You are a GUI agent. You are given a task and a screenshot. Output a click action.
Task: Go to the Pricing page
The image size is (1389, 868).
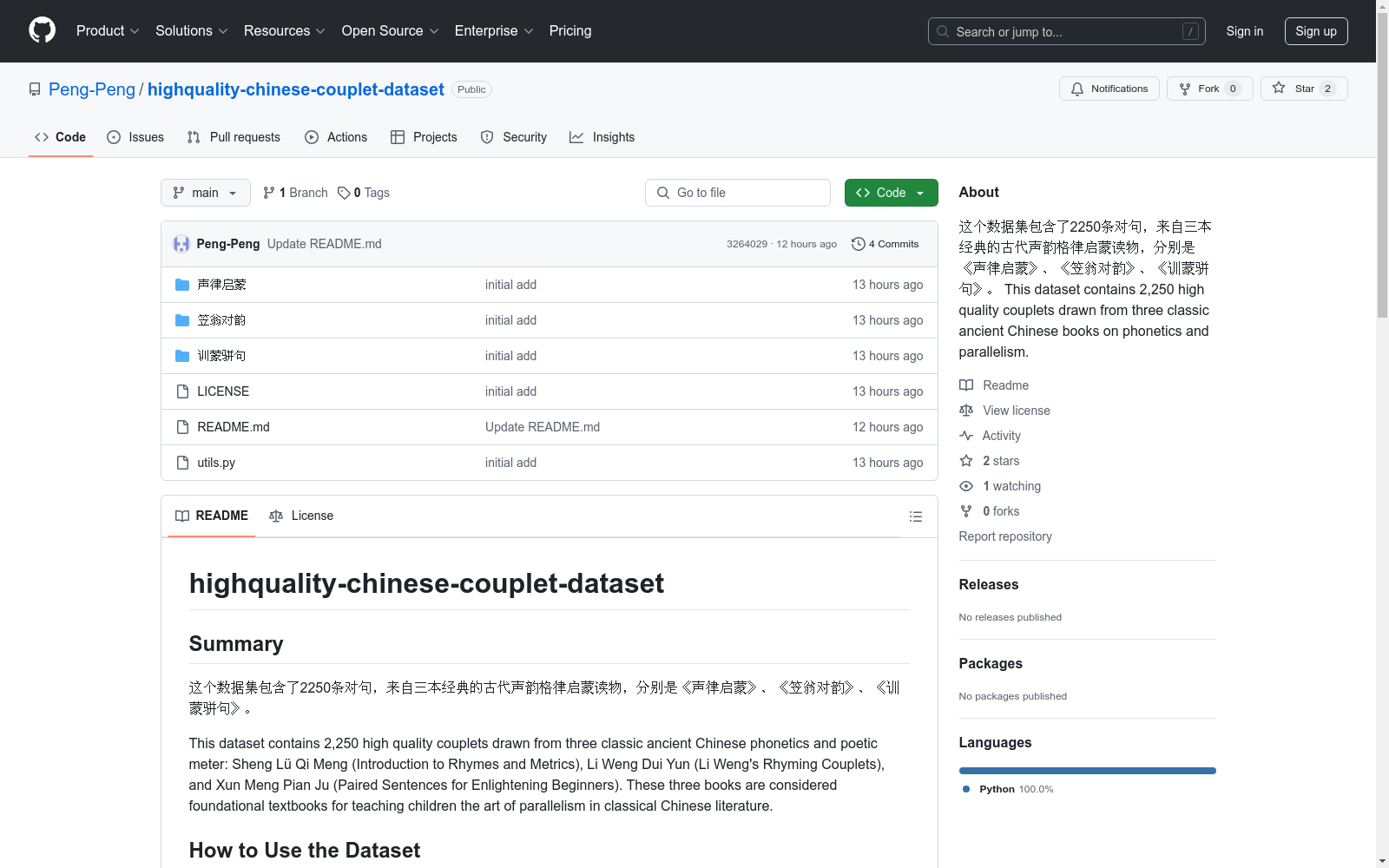(570, 31)
